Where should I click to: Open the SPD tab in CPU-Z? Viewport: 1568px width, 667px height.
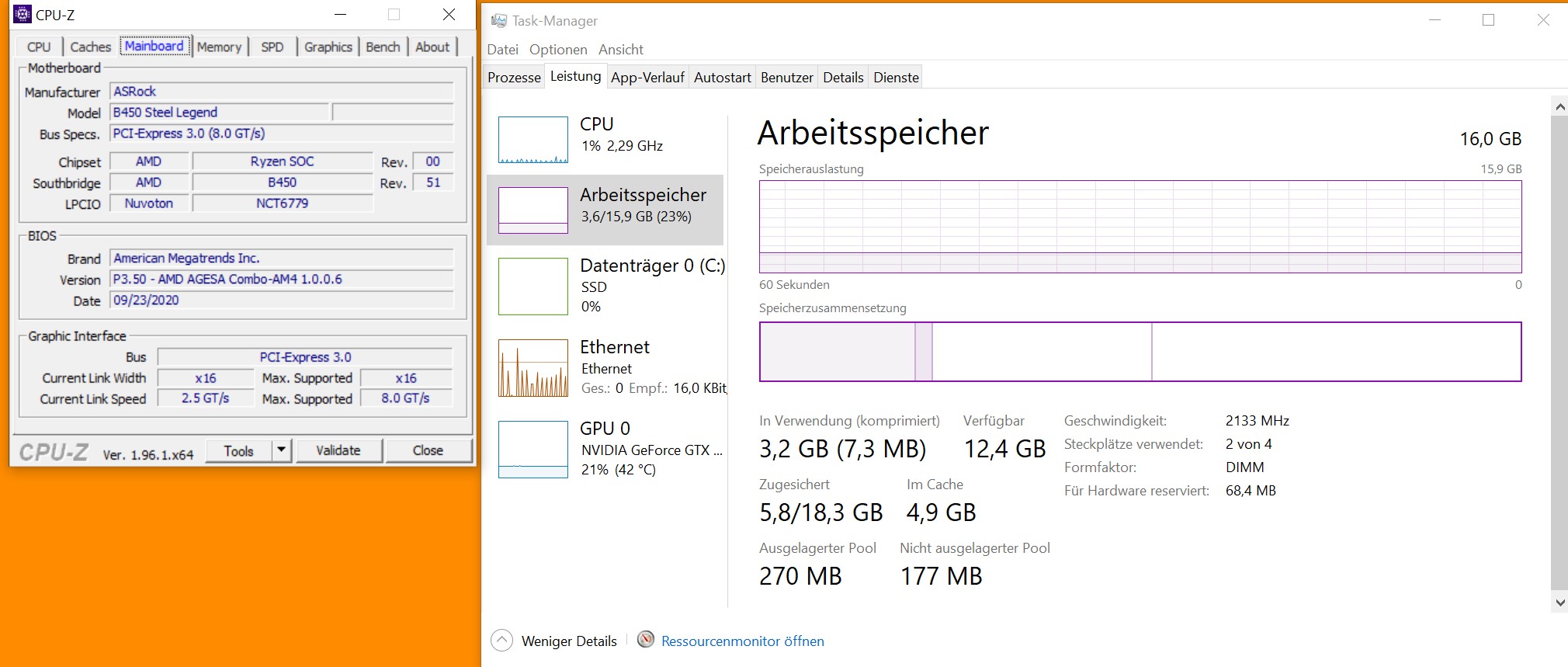[x=272, y=47]
